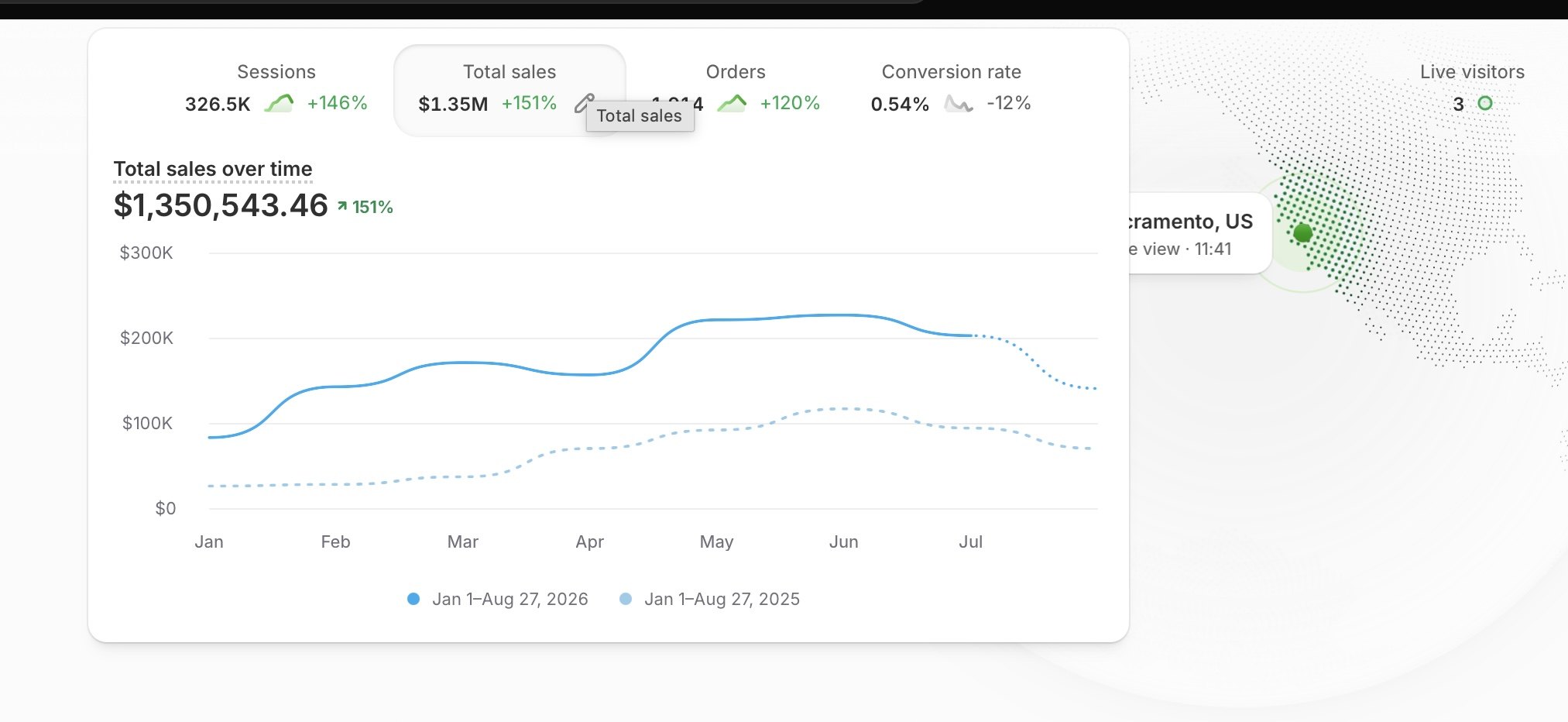
Task: Click the Jan 1–Aug 27, 2025 legend label
Action: click(722, 599)
